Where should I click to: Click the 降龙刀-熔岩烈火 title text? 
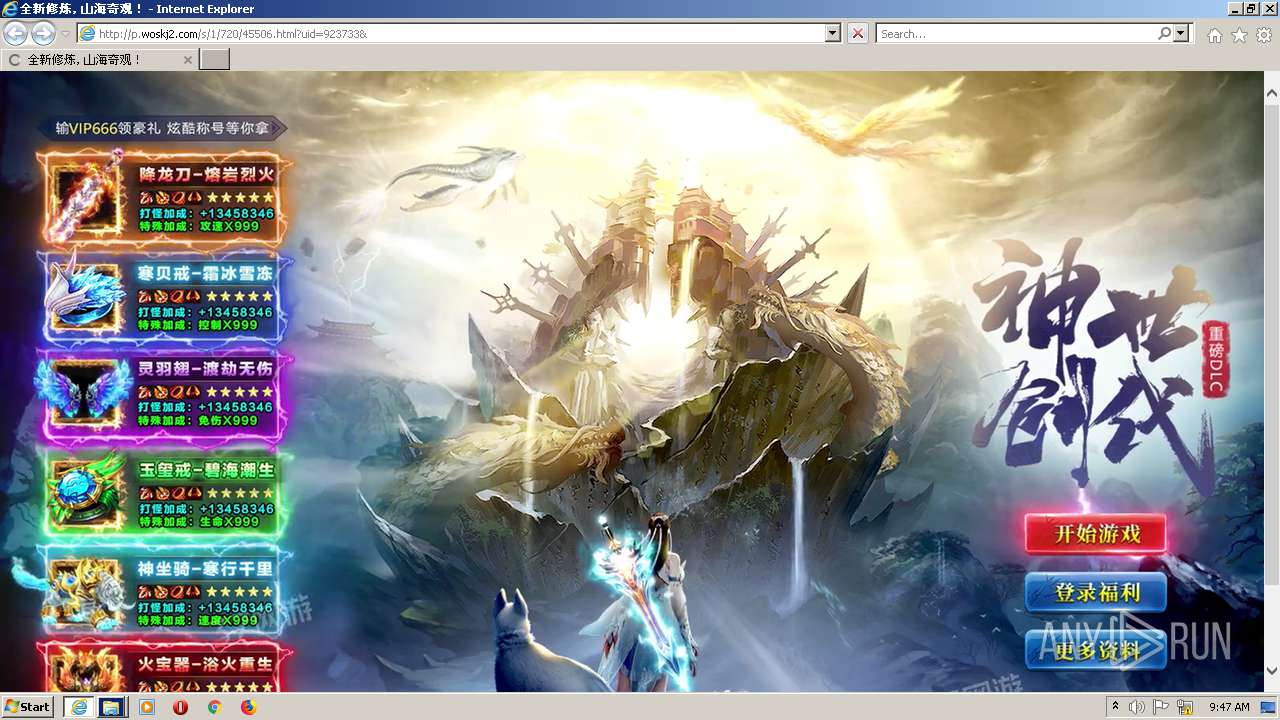click(206, 174)
